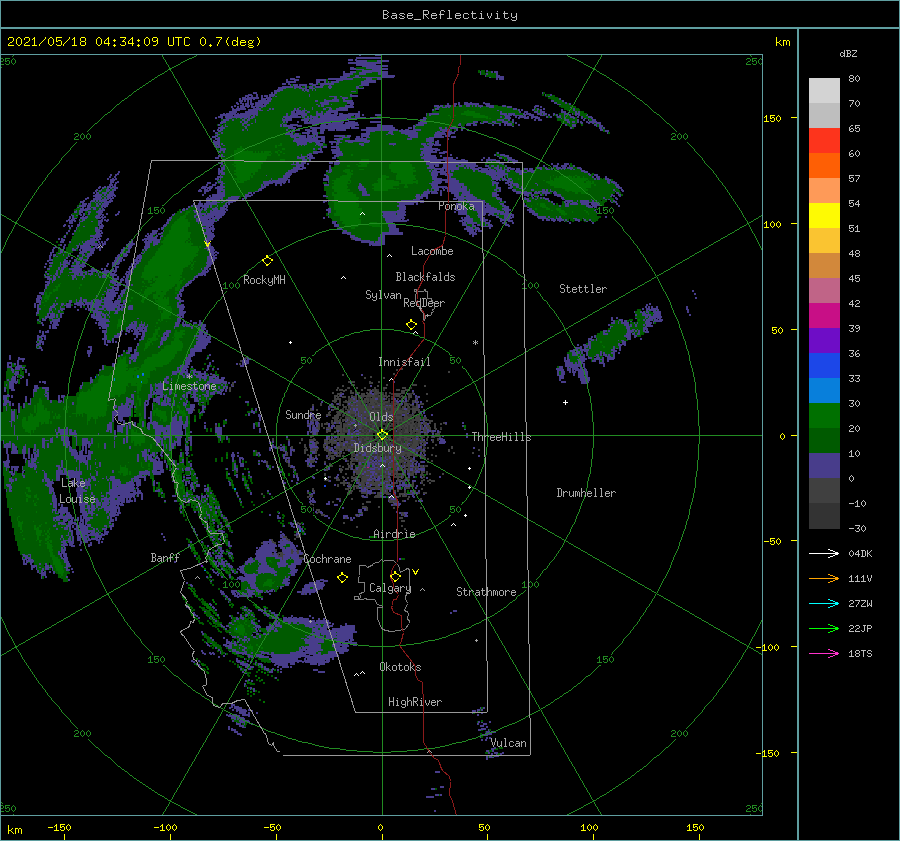Click the Limestone label

189,386
